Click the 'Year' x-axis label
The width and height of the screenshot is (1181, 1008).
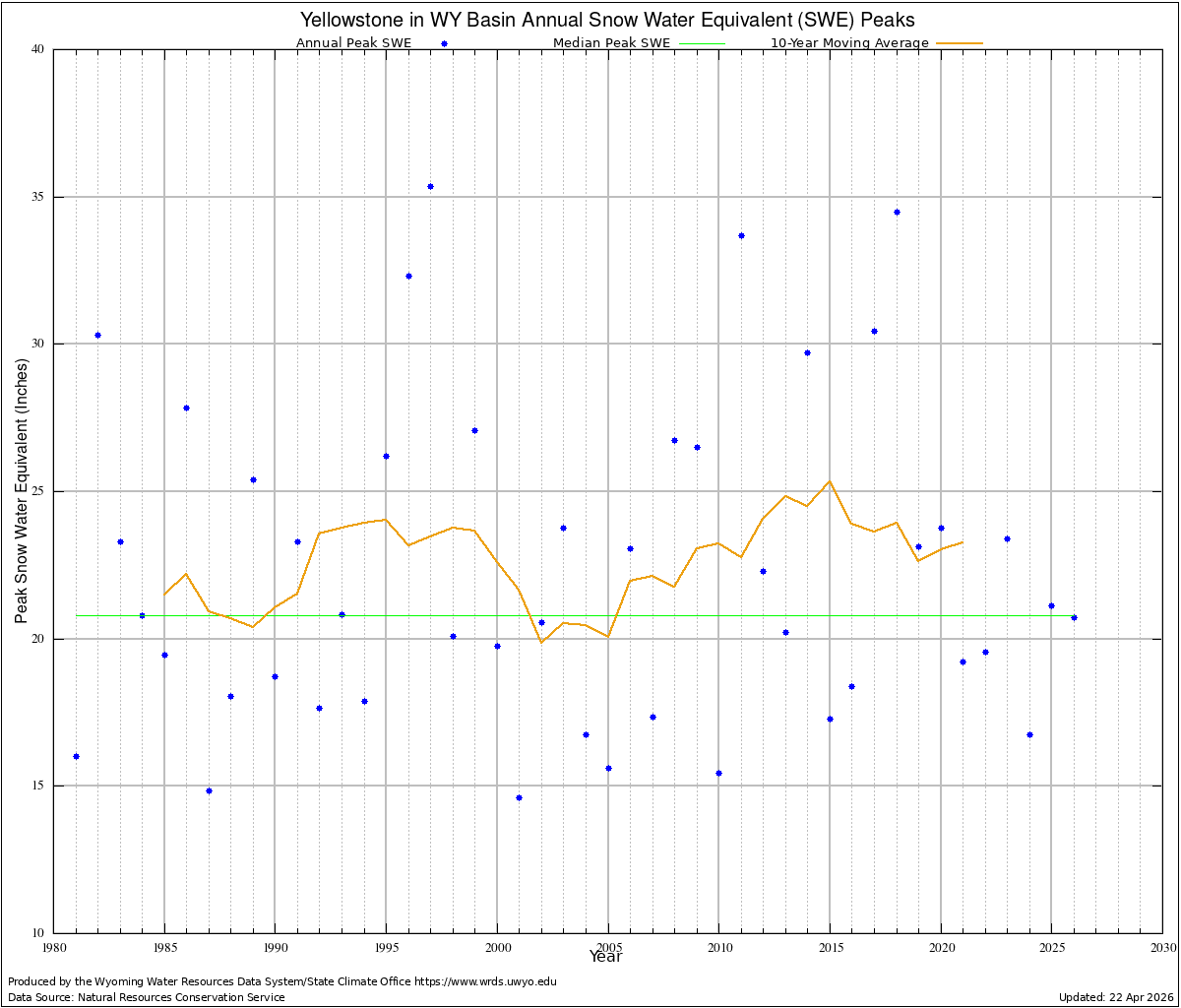(606, 956)
